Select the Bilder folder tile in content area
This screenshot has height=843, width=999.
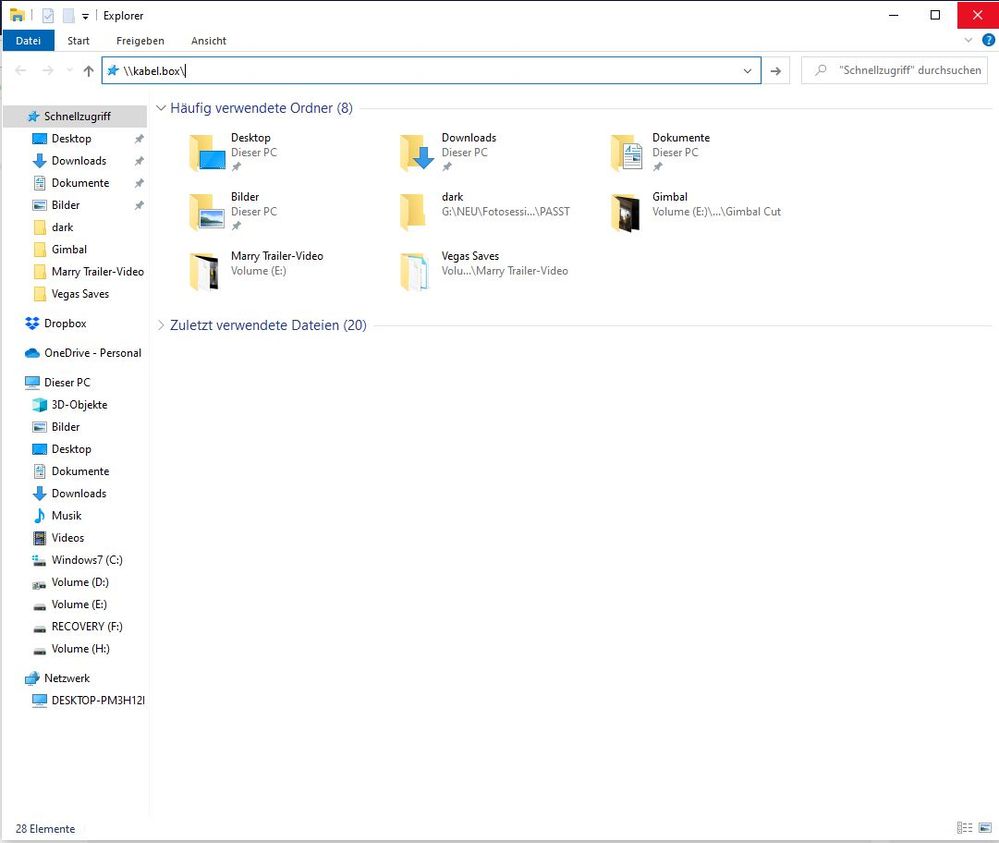[234, 212]
